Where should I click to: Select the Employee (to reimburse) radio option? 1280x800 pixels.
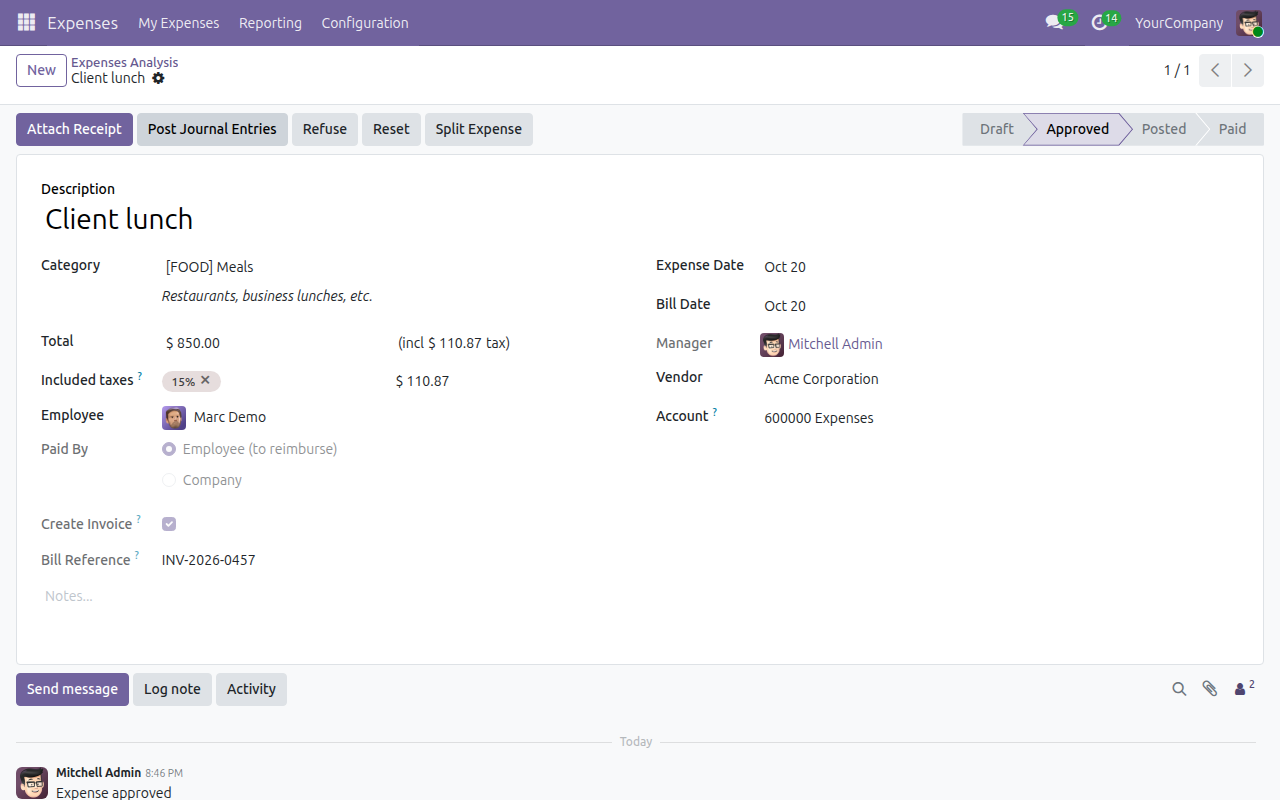169,449
